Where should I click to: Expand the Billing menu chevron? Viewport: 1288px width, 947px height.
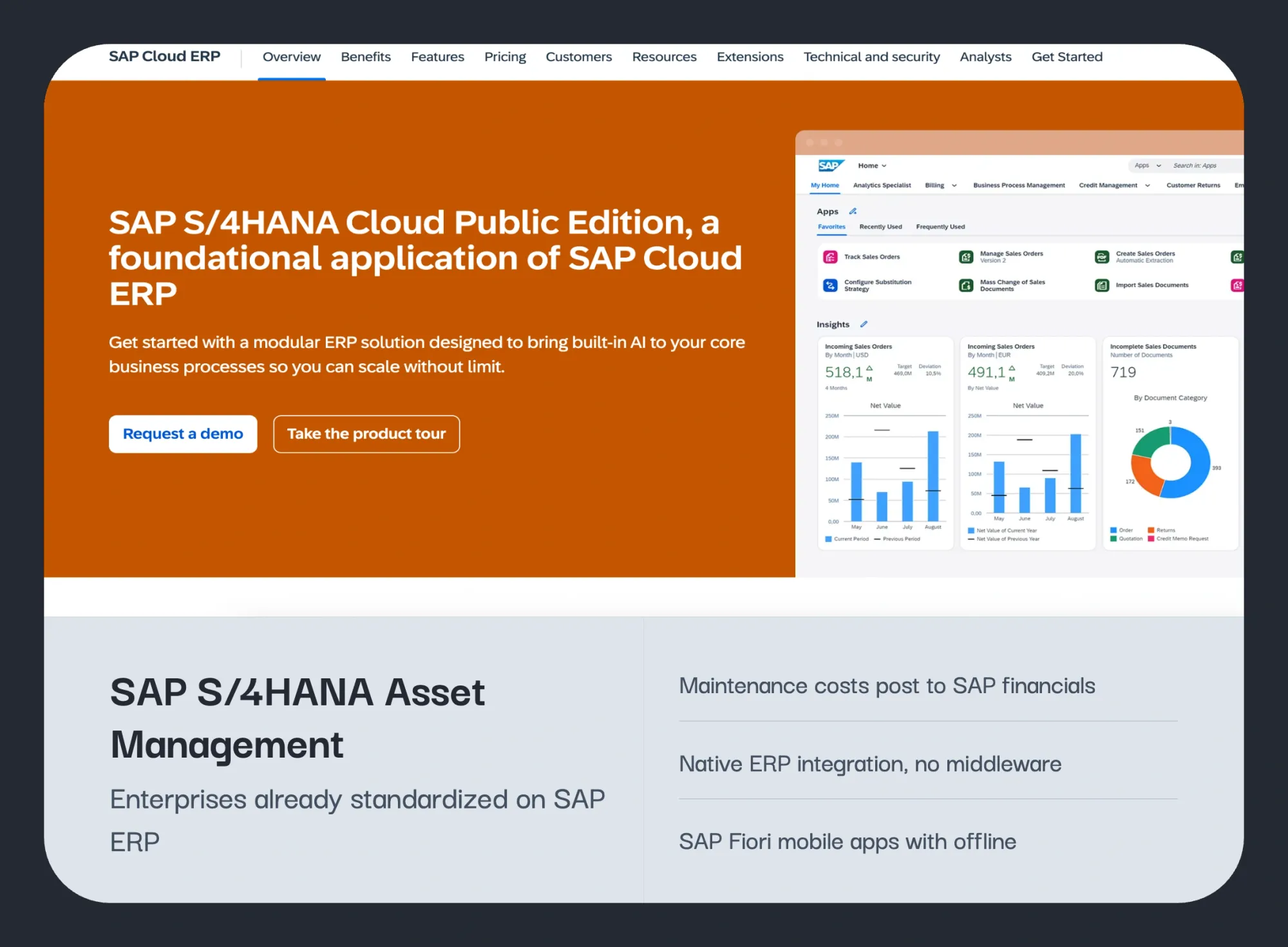click(x=954, y=186)
